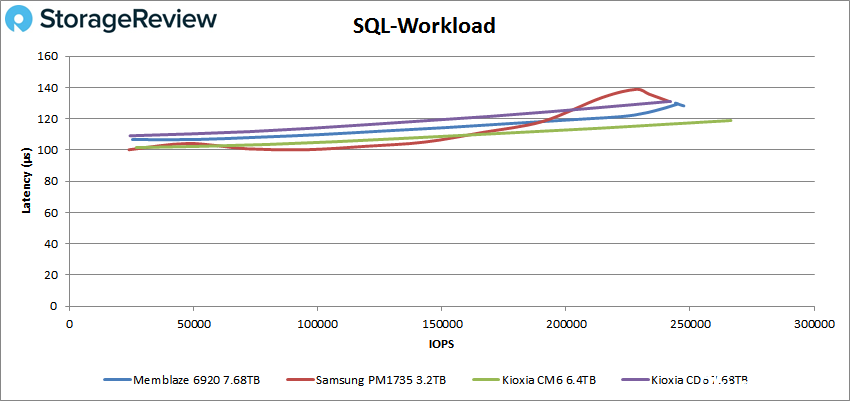Click the 50000 label on IOPS axis
The width and height of the screenshot is (850, 401).
tap(194, 324)
